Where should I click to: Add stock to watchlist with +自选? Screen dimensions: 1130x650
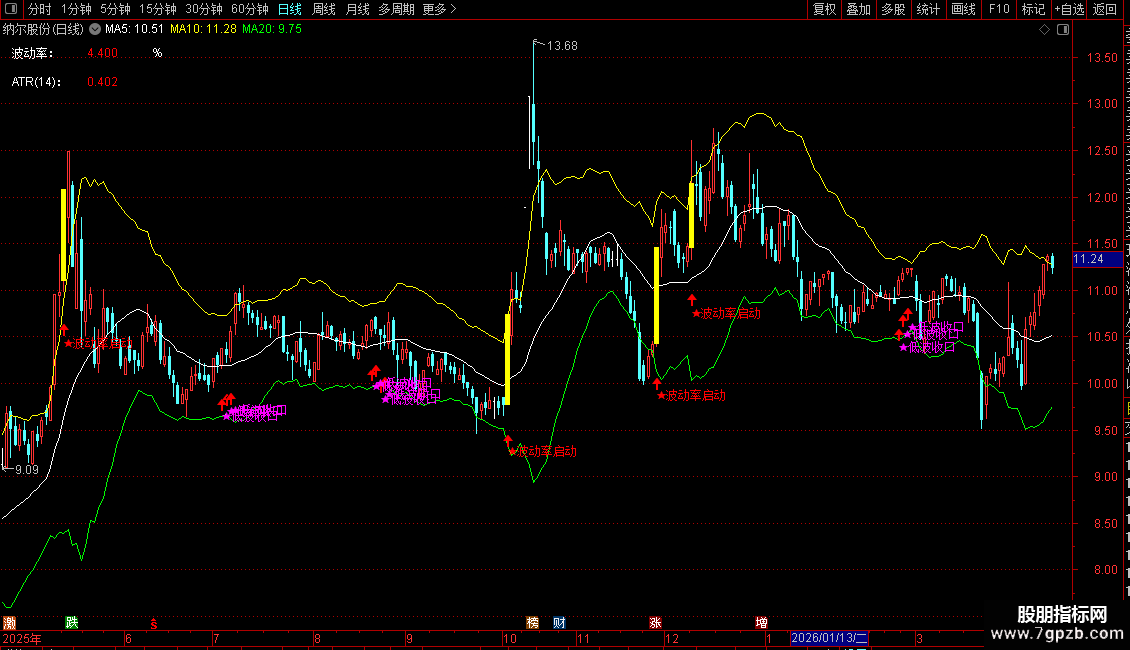click(1069, 9)
